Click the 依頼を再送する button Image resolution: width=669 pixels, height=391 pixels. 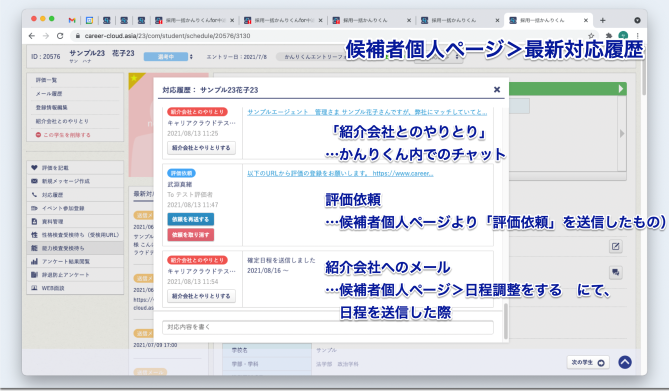click(190, 219)
